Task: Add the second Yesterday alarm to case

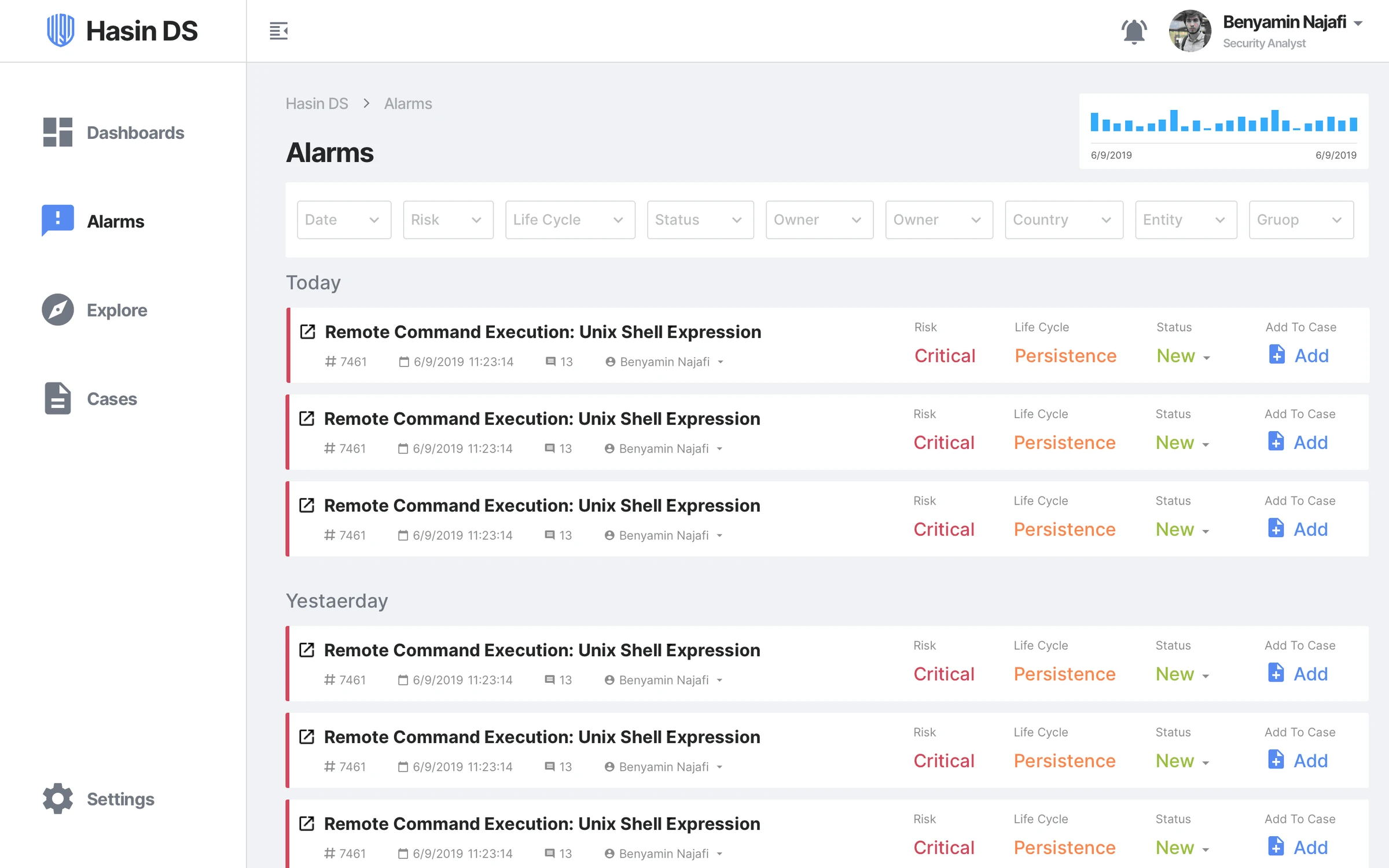Action: [x=1297, y=760]
